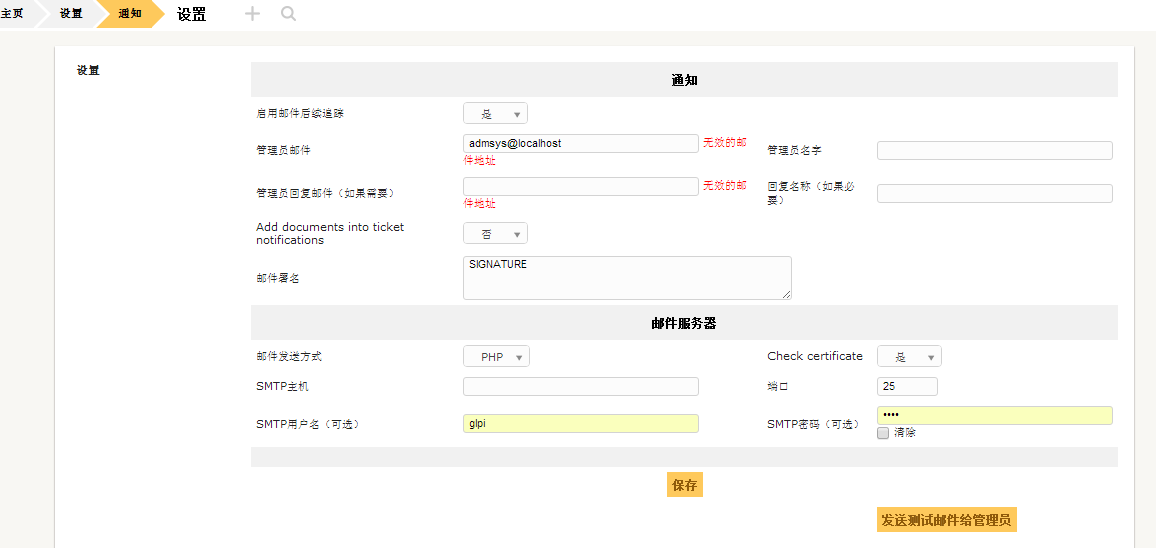Focus the SMTP主机 host field
The width and height of the screenshot is (1156, 548).
tap(580, 387)
